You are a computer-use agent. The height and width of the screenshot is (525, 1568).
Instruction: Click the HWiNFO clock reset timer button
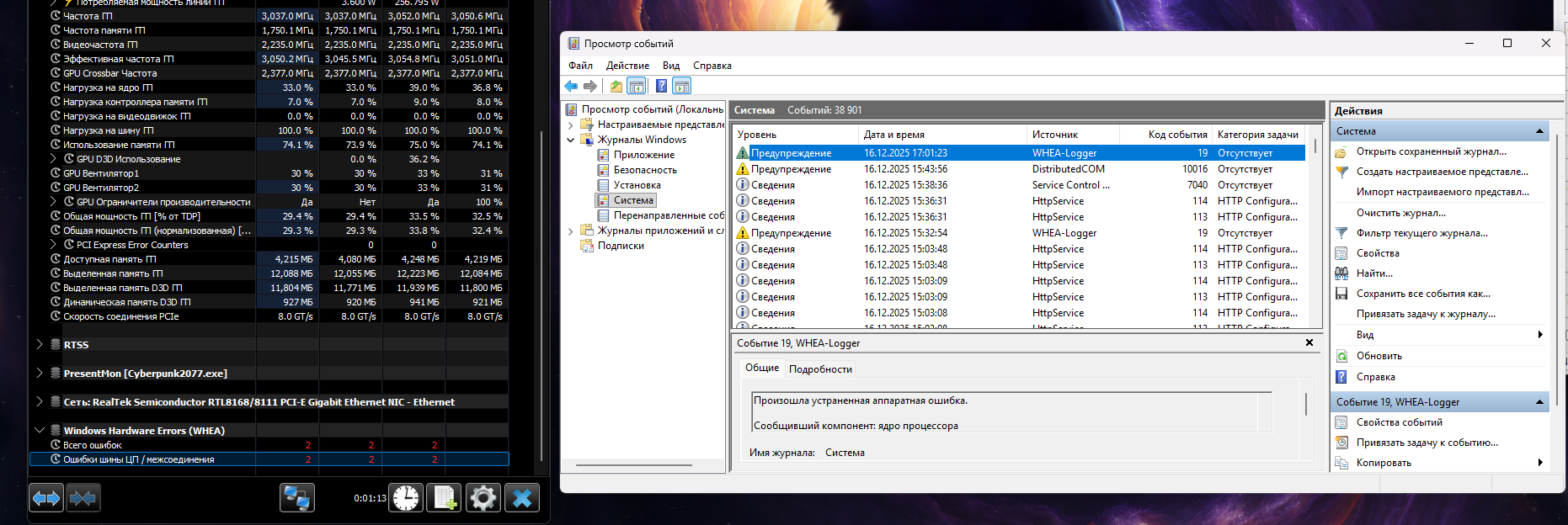pyautogui.click(x=406, y=498)
